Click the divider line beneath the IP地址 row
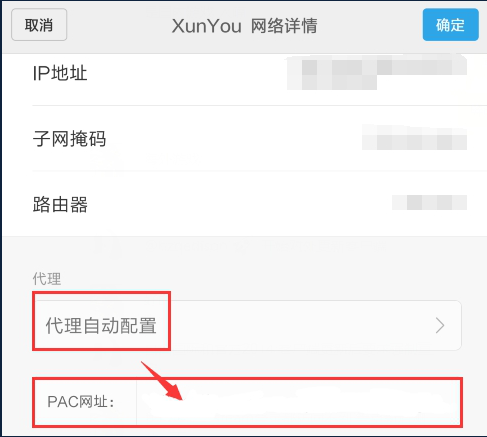Screen dimensions: 487x437 tap(260, 106)
